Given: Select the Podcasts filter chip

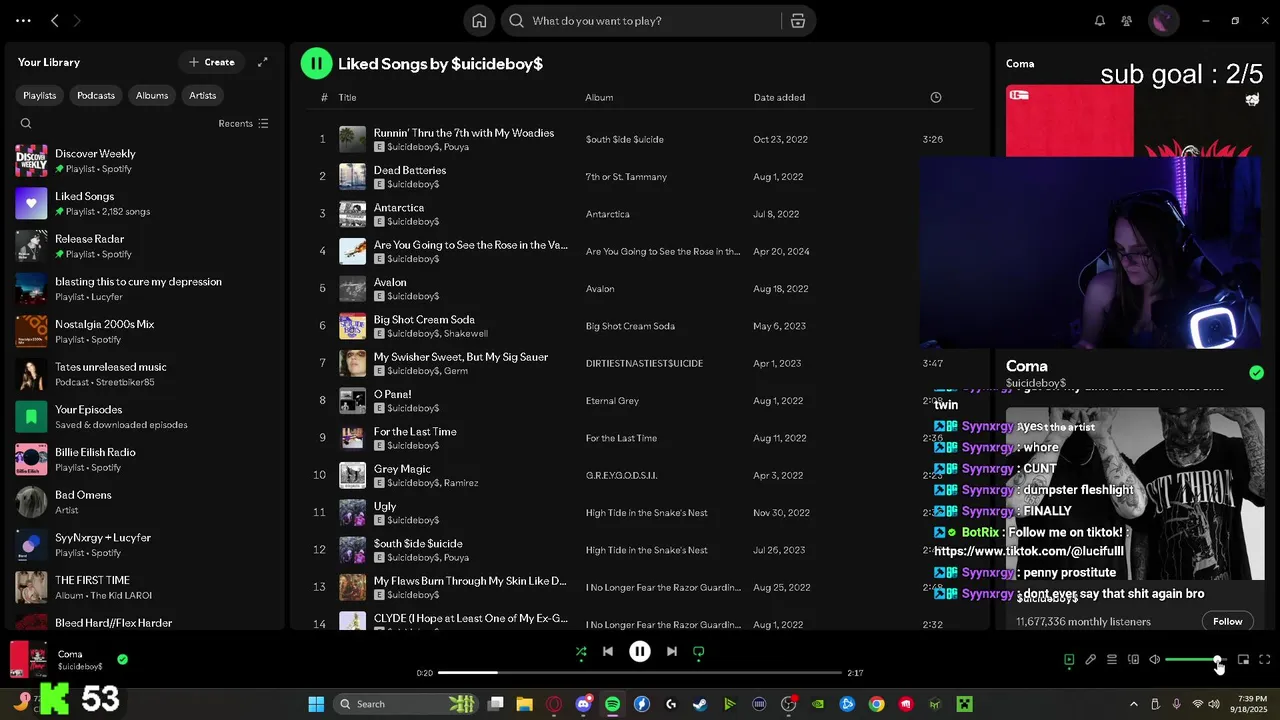Looking at the screenshot, I should point(96,95).
